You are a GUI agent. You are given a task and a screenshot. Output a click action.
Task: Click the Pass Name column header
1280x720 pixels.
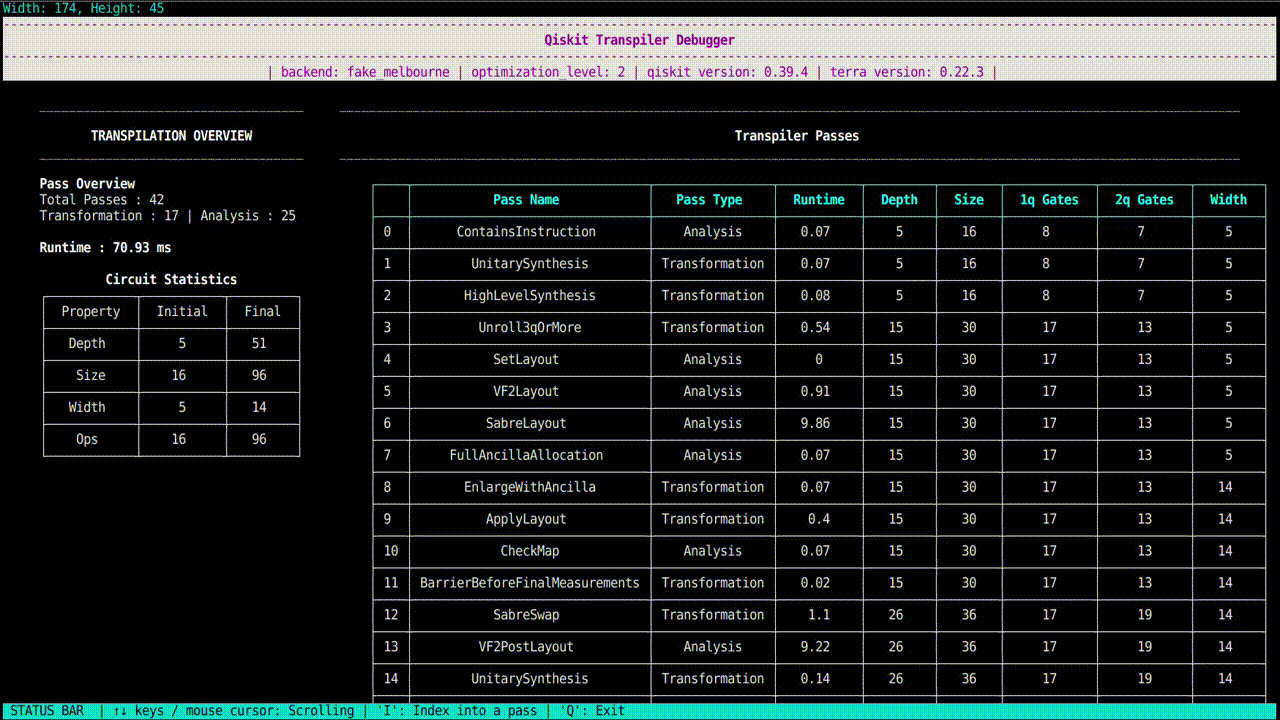pyautogui.click(x=526, y=200)
